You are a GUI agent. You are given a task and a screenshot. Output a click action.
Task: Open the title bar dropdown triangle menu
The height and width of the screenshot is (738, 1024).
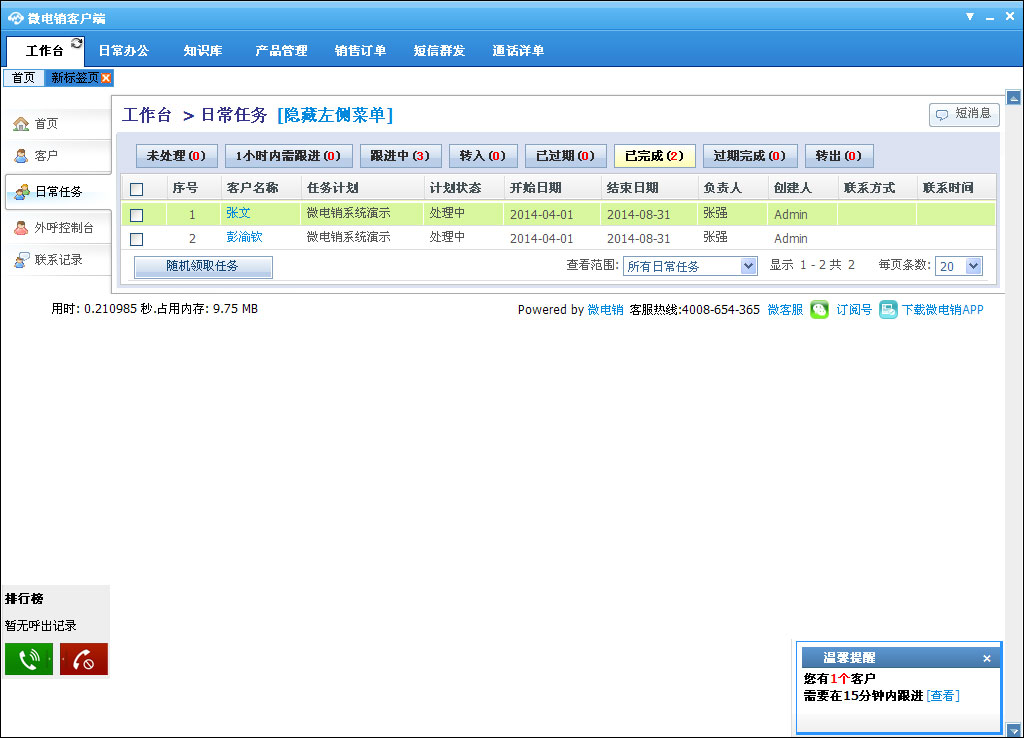point(970,16)
